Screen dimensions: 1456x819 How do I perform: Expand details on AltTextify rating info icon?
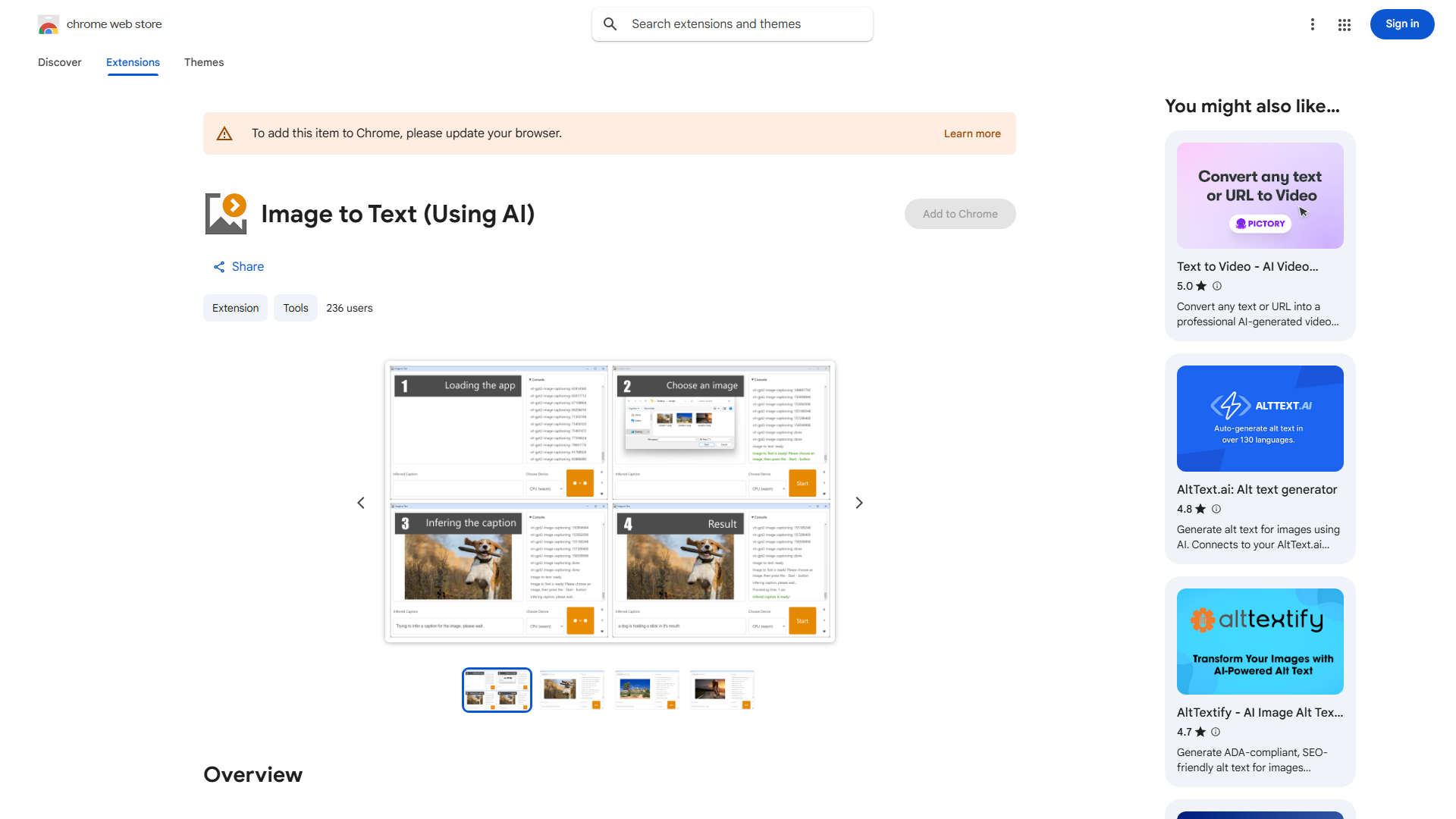coord(1214,732)
